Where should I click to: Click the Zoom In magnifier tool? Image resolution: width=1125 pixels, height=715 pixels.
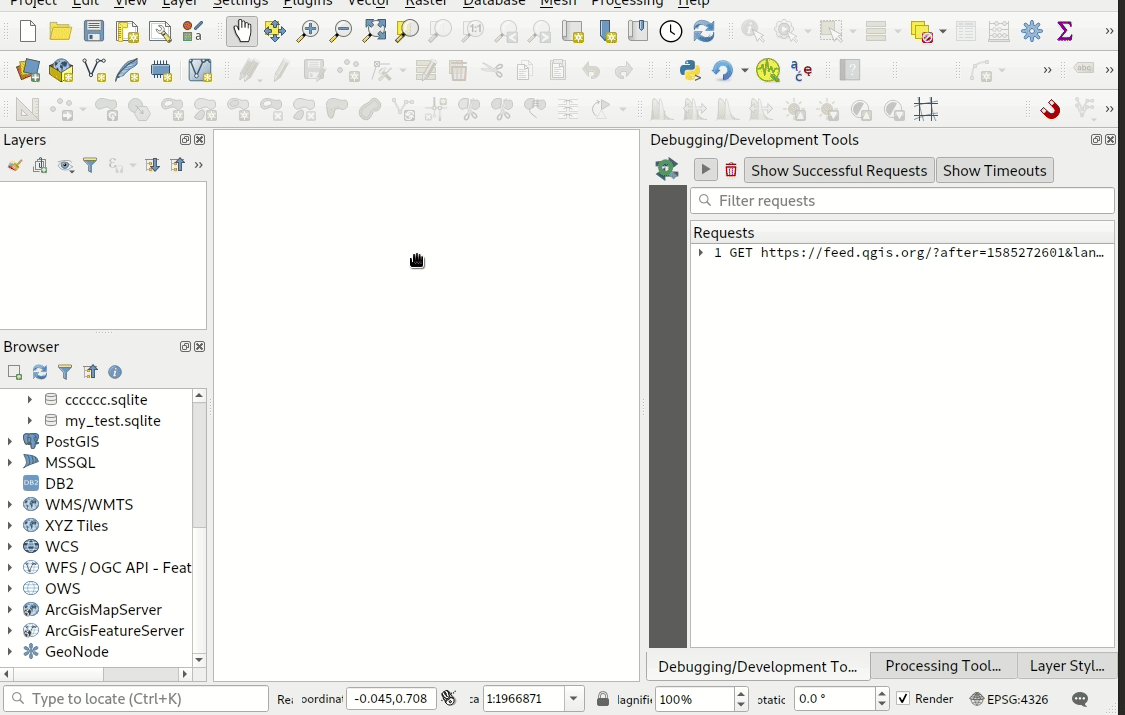308,31
